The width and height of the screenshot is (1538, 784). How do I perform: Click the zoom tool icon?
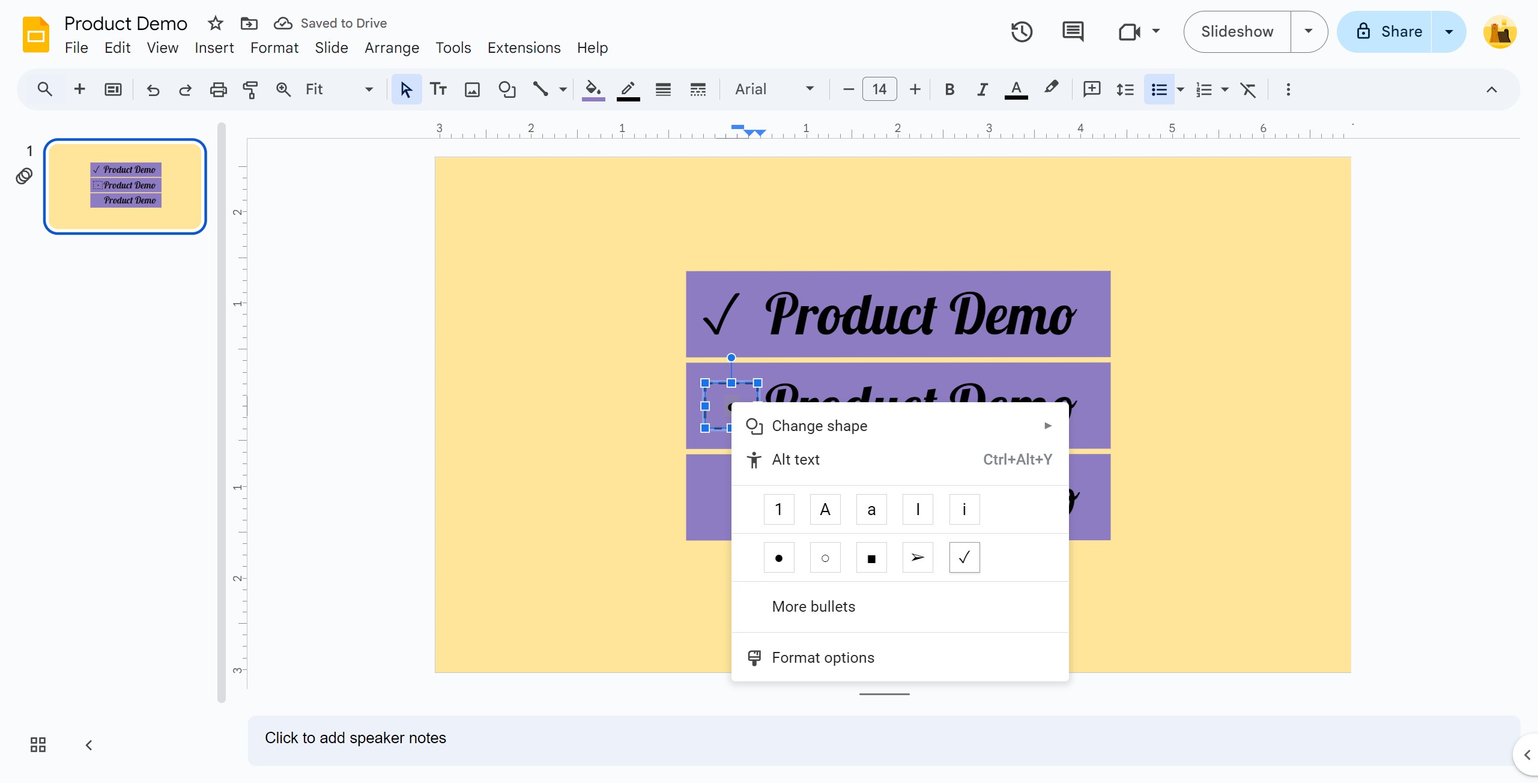(283, 89)
